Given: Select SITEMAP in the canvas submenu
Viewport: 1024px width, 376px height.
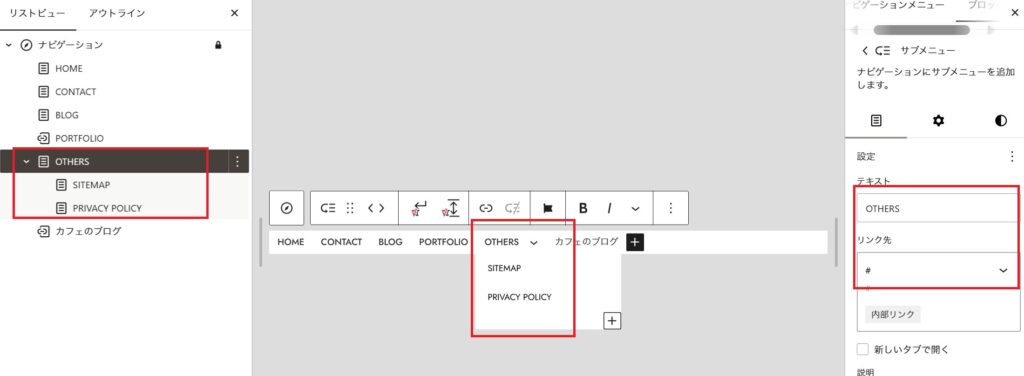Looking at the screenshot, I should tap(504, 268).
